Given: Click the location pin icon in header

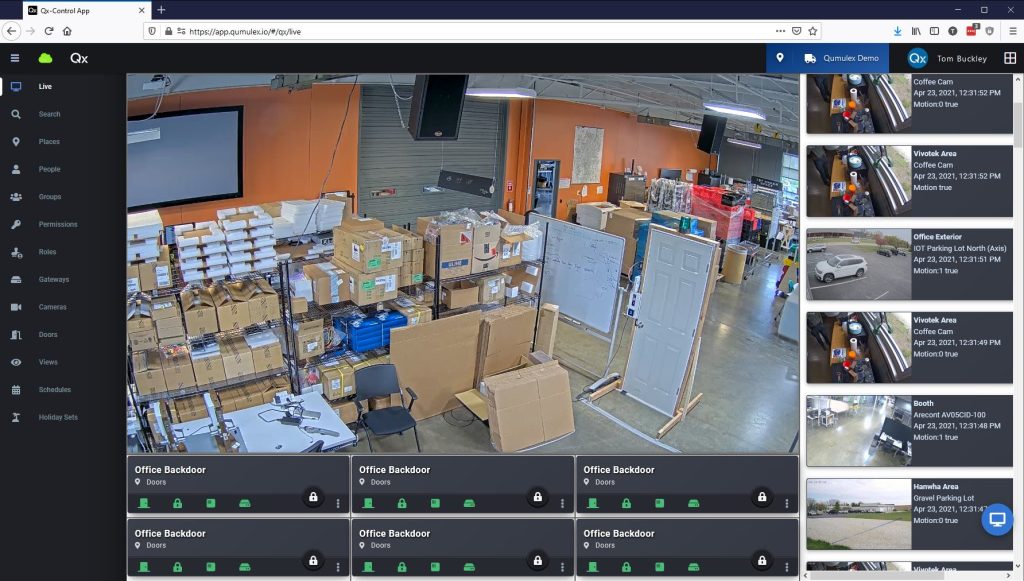Looking at the screenshot, I should (x=779, y=58).
